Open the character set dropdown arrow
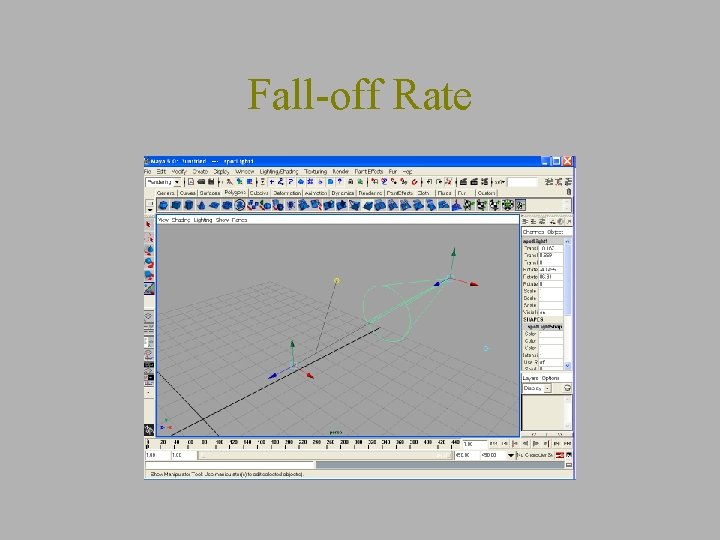The image size is (720, 540). coord(511,455)
